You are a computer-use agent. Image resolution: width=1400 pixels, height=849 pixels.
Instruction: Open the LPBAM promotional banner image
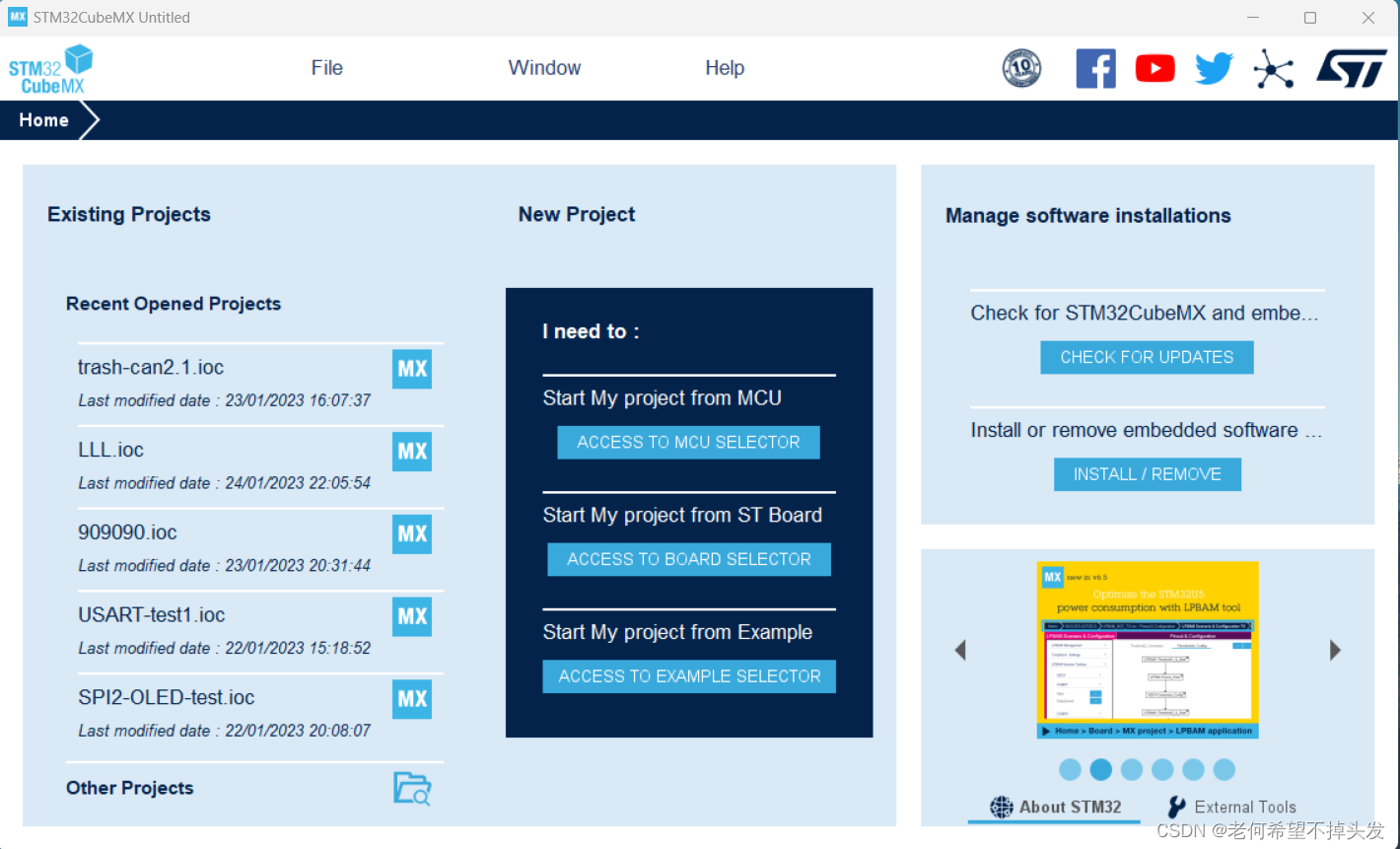tap(1148, 650)
